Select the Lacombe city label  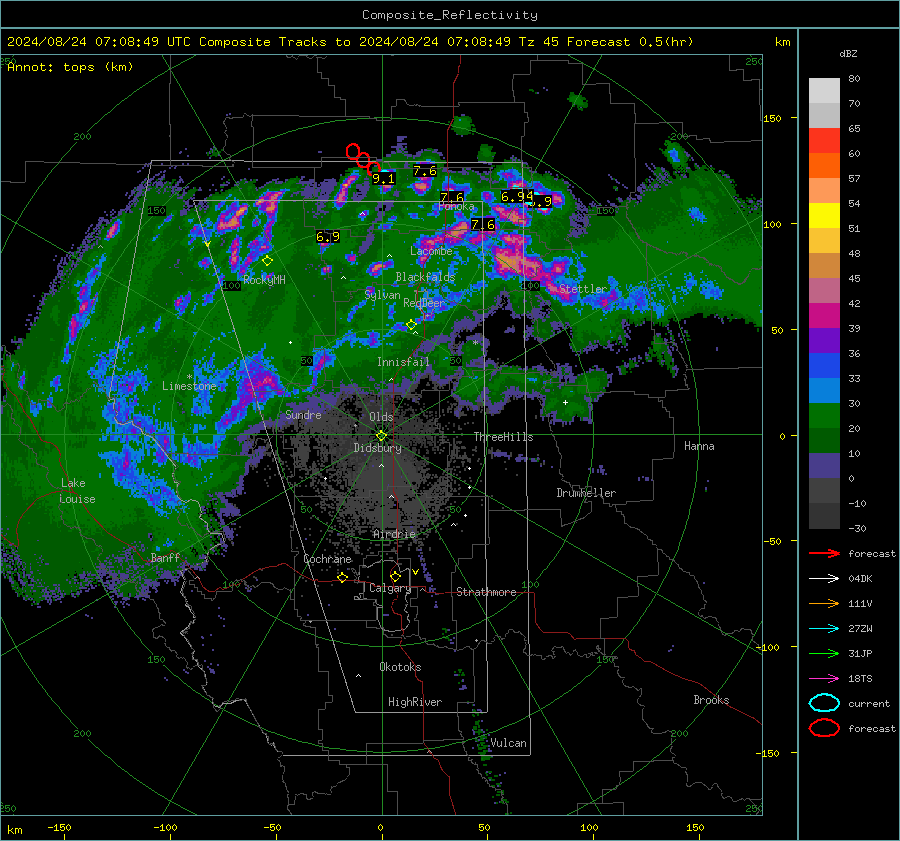coord(431,251)
